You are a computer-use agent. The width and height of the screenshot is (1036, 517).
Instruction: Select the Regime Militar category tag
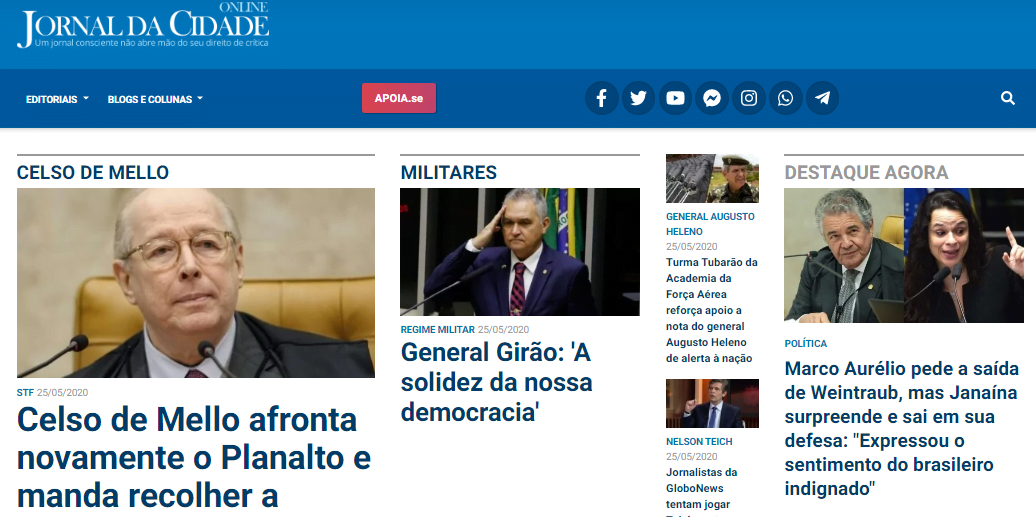[437, 329]
